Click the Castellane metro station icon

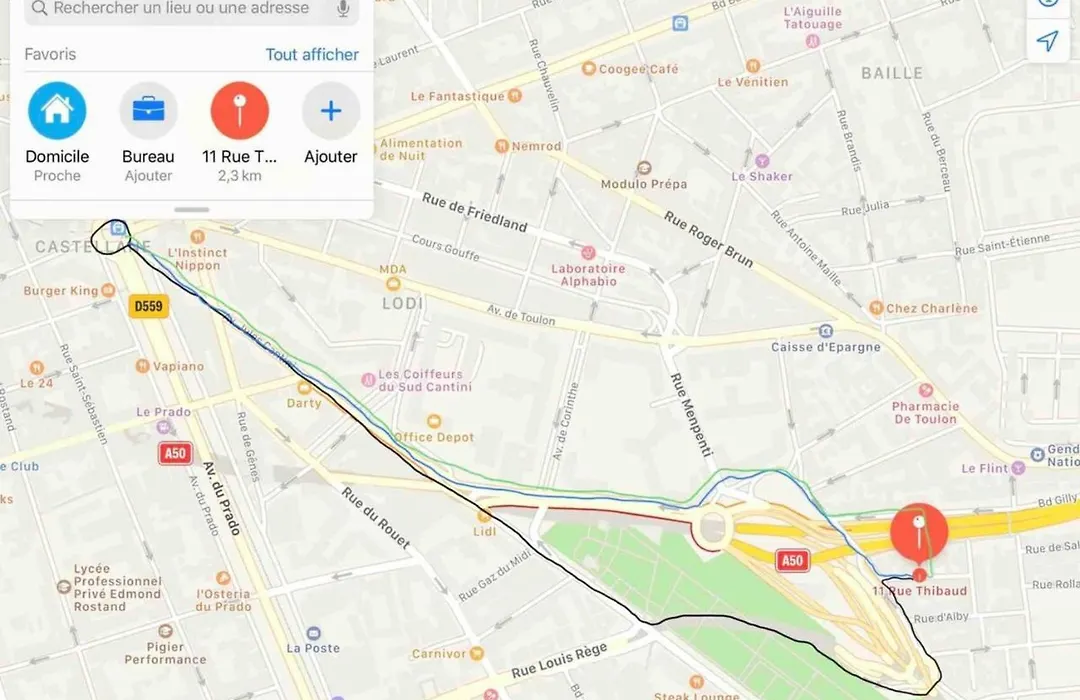(118, 229)
